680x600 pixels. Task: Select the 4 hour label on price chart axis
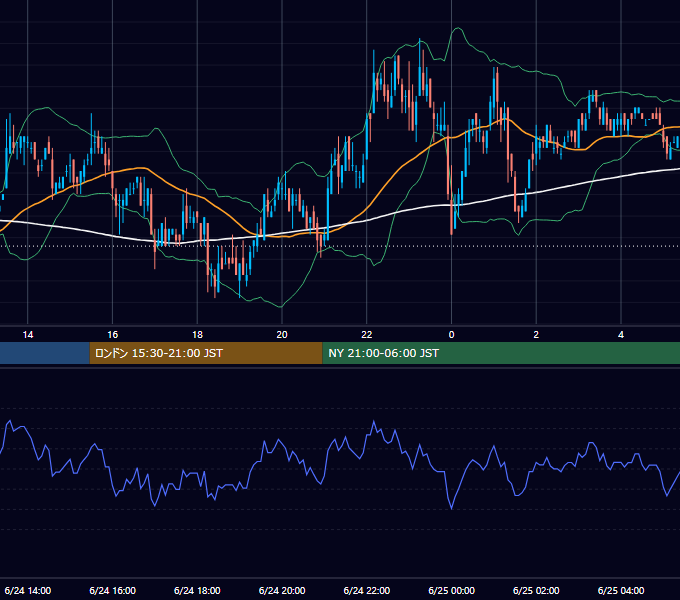point(621,335)
